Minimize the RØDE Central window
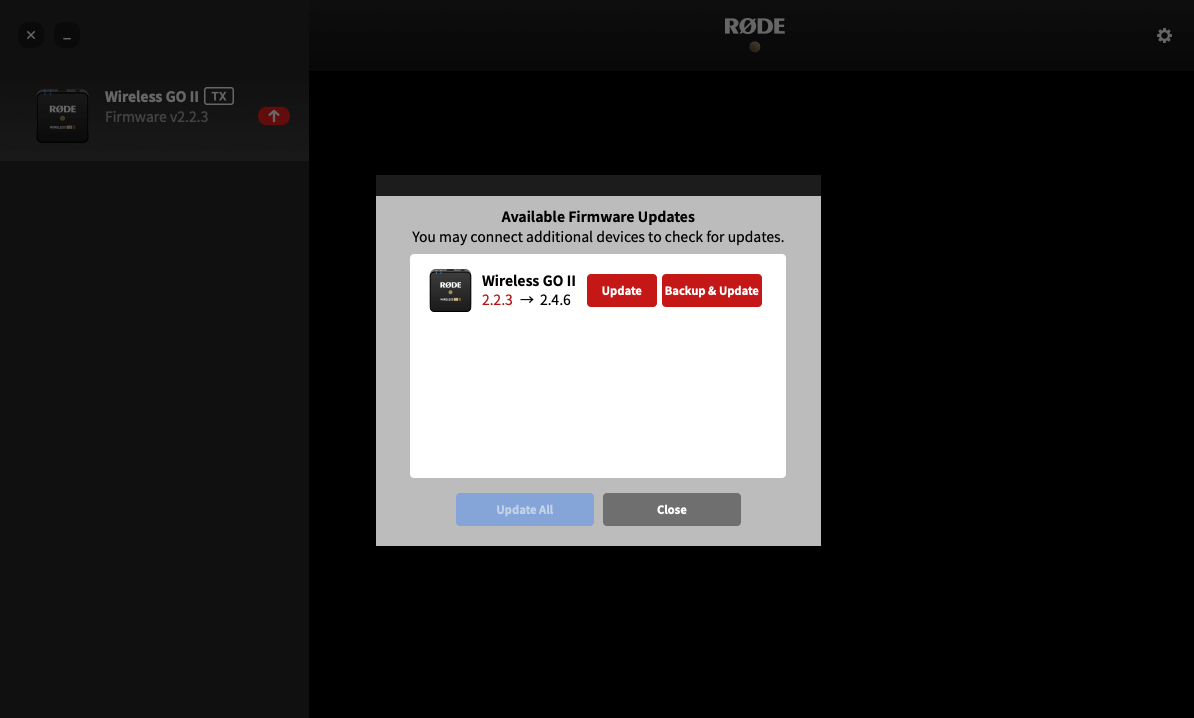This screenshot has height=718, width=1194. 66,35
